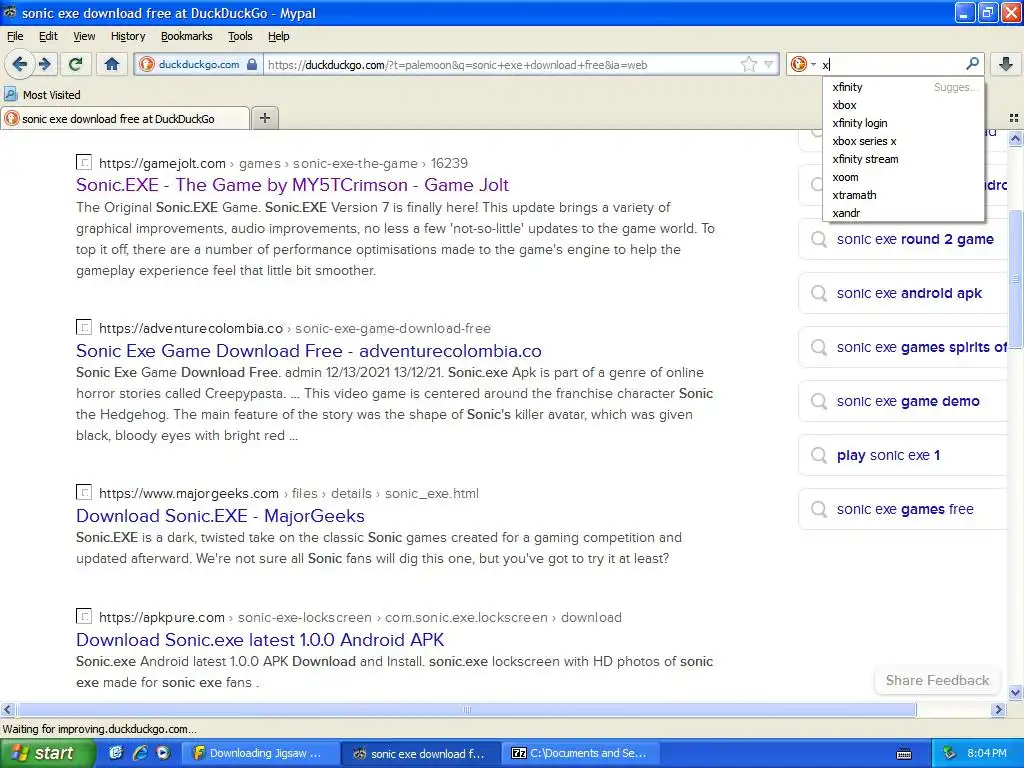
Task: Open the Help menu
Action: coord(278,36)
